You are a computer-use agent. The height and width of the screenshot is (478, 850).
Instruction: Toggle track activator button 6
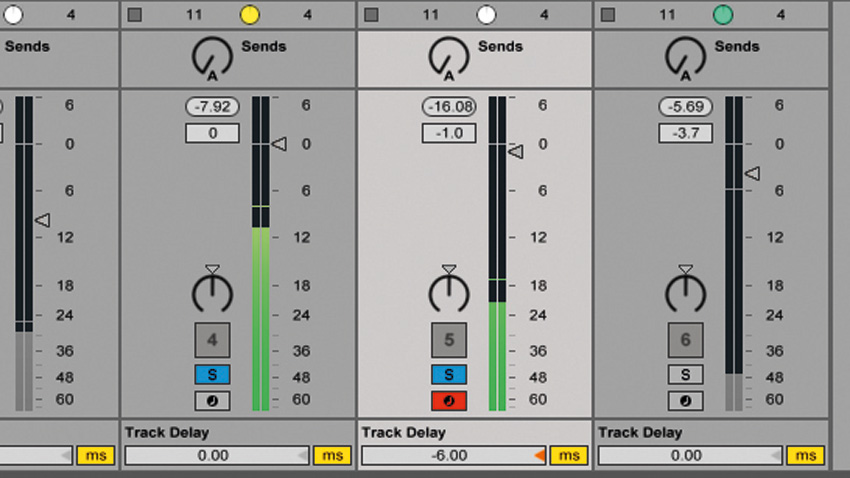(686, 340)
